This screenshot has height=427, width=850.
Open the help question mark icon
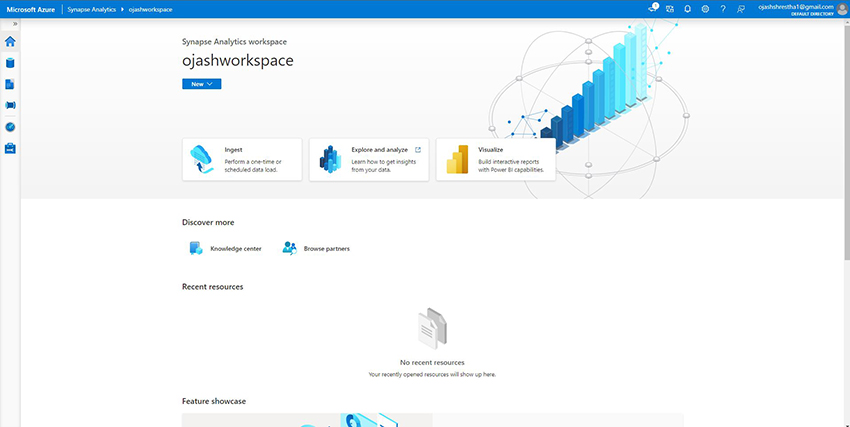[x=723, y=9]
